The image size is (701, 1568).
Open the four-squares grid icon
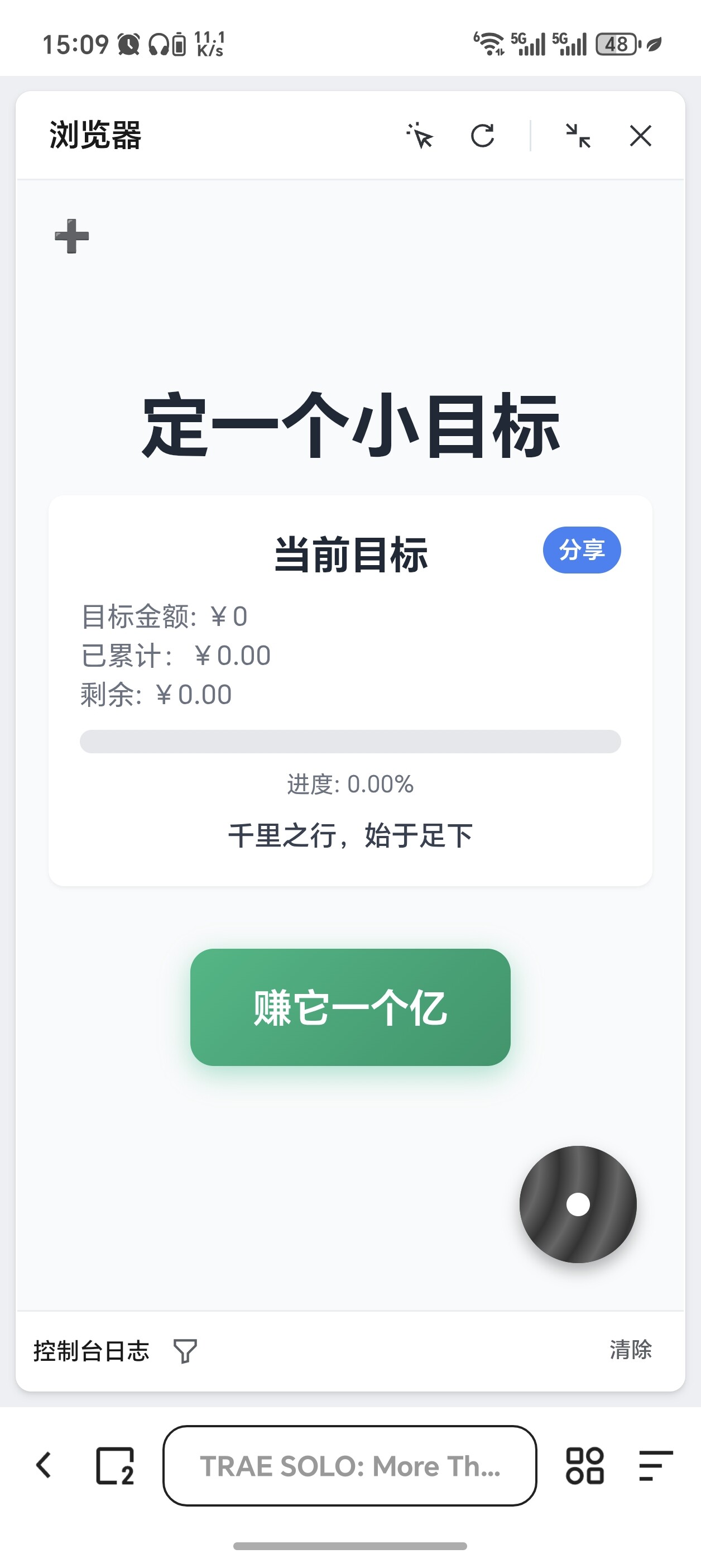[x=585, y=1465]
